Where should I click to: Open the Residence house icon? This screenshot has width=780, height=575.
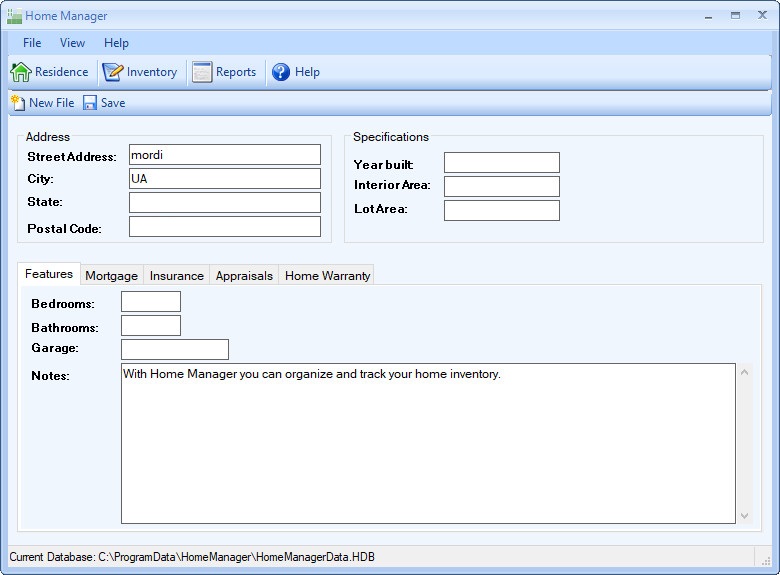[x=21, y=72]
